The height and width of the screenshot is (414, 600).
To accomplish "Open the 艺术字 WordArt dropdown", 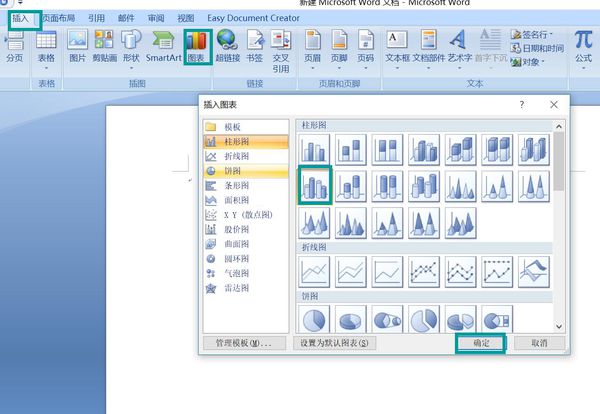I will pos(459,50).
